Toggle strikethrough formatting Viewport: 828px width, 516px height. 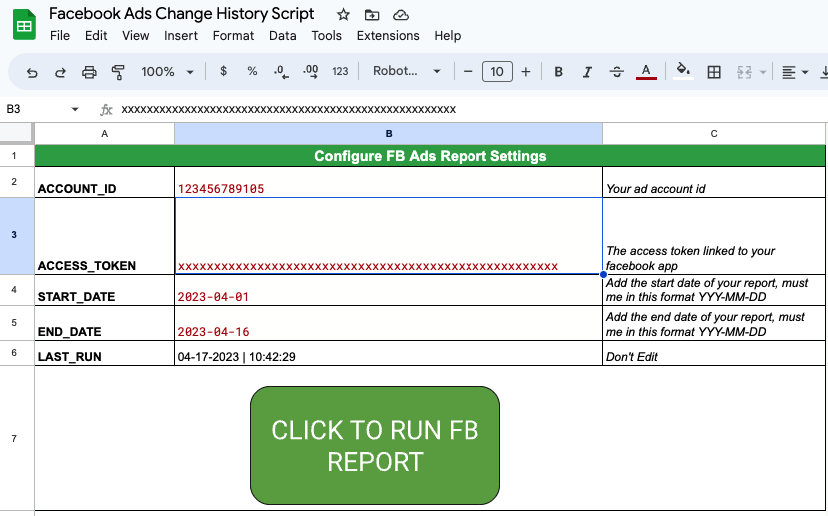click(616, 71)
